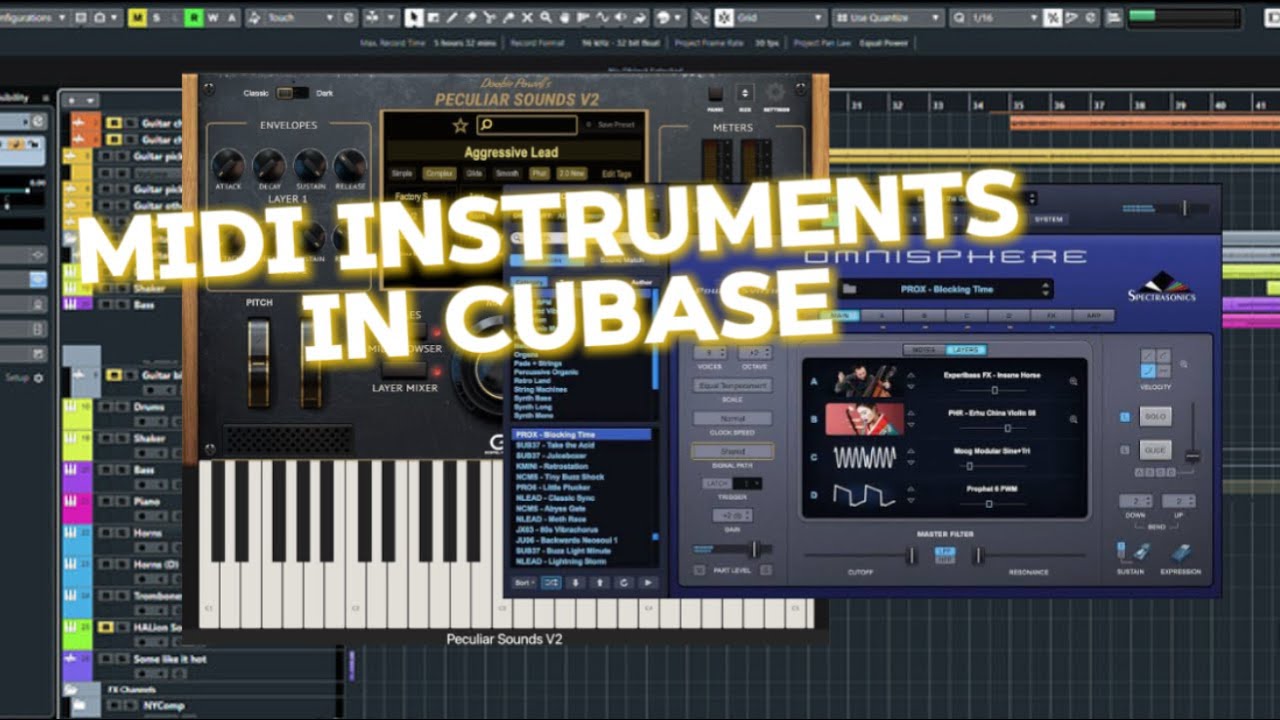The width and height of the screenshot is (1280, 720).
Task: Open the PROX - Blocking Time patch selector
Action: point(947,289)
